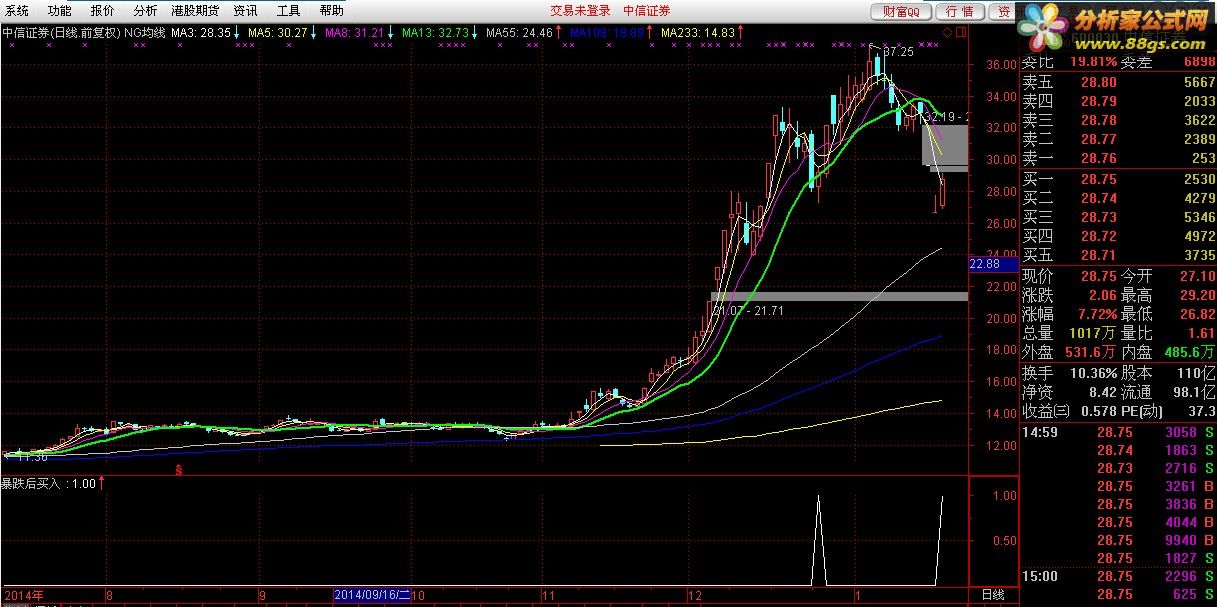Select the MA108: 18.89 indicator label
Image resolution: width=1217 pixels, height=607 pixels.
(x=607, y=32)
